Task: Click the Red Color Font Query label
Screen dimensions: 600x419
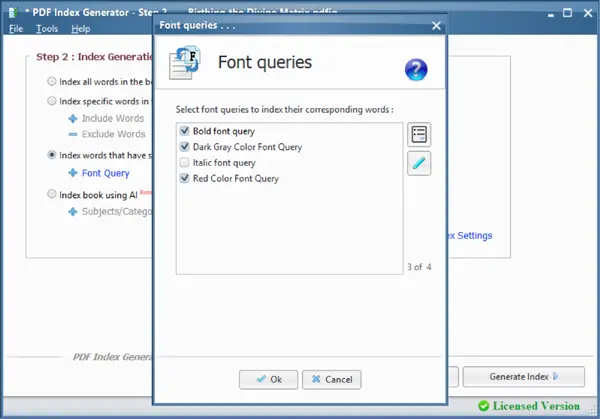Action: click(236, 178)
